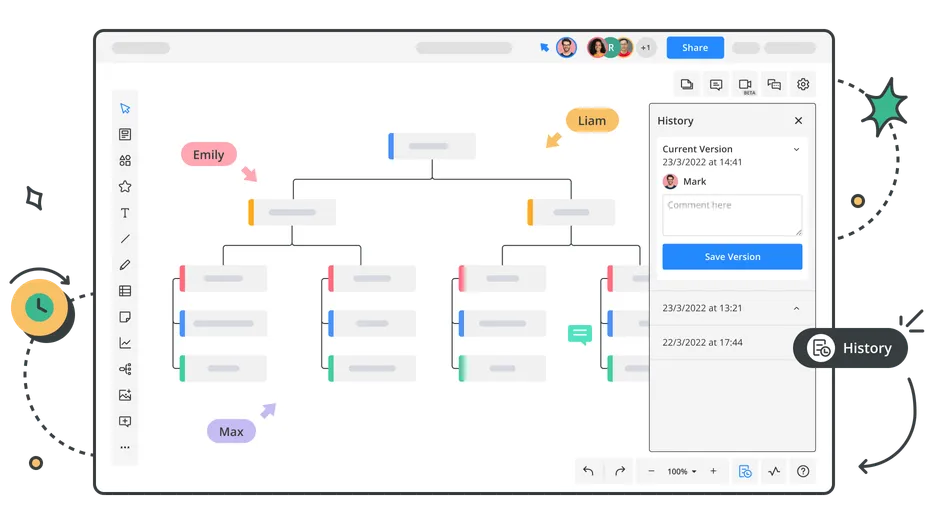This screenshot has height=520, width=928.
Task: Collapse the Current Version entry
Action: 796,150
